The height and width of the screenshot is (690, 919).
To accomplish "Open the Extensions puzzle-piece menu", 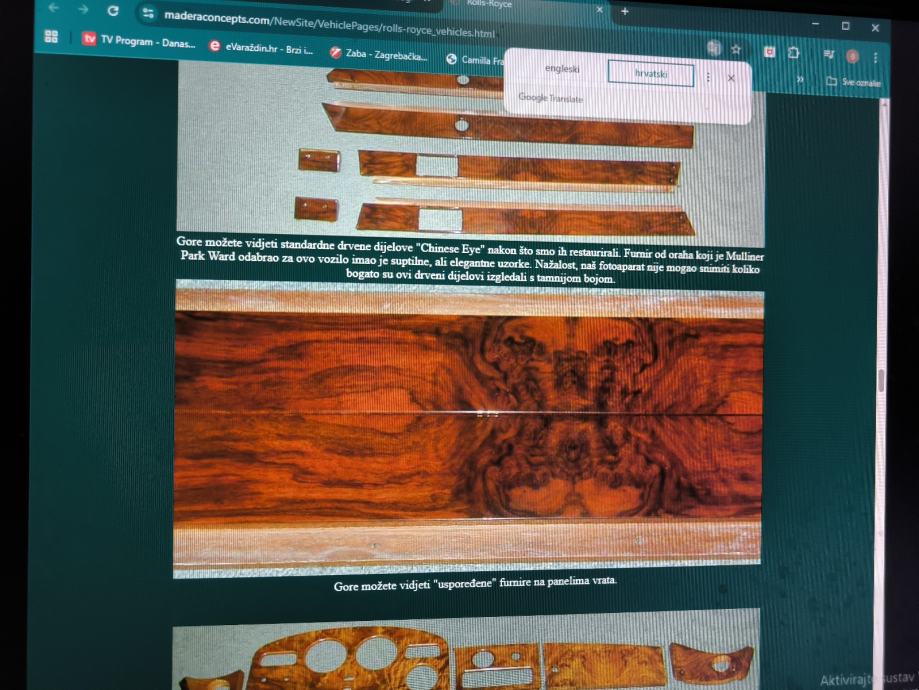I will 793,53.
